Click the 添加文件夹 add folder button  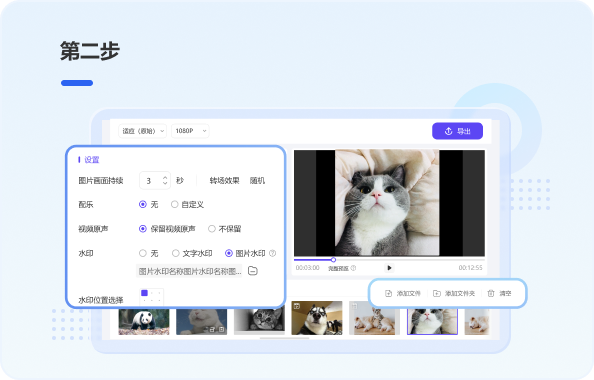[454, 294]
